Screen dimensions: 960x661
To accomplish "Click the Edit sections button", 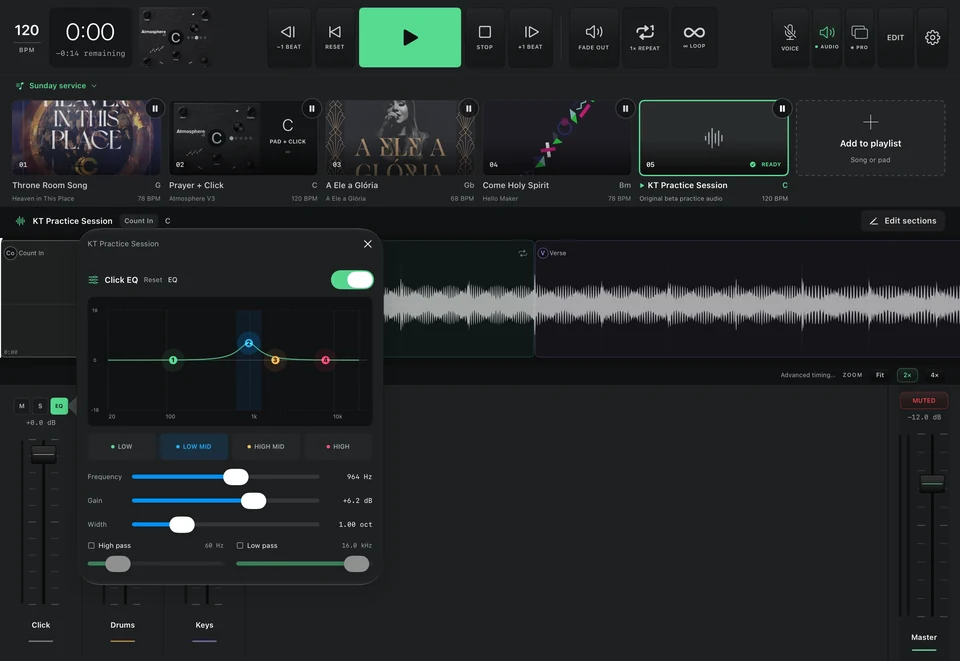I will coord(903,221).
